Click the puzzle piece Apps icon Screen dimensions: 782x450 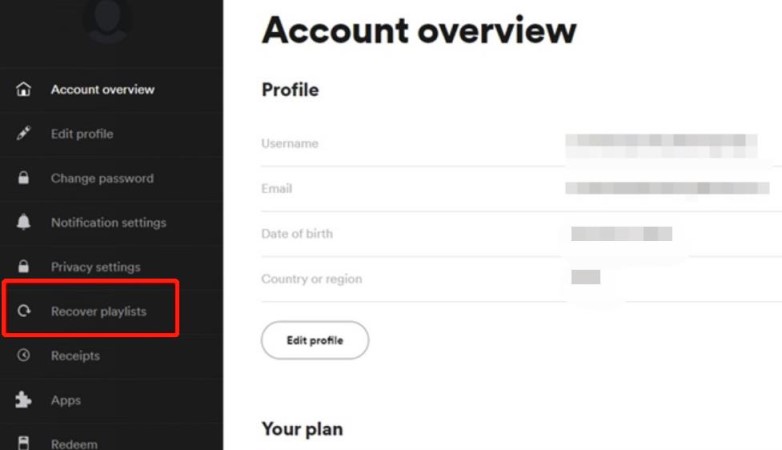24,400
